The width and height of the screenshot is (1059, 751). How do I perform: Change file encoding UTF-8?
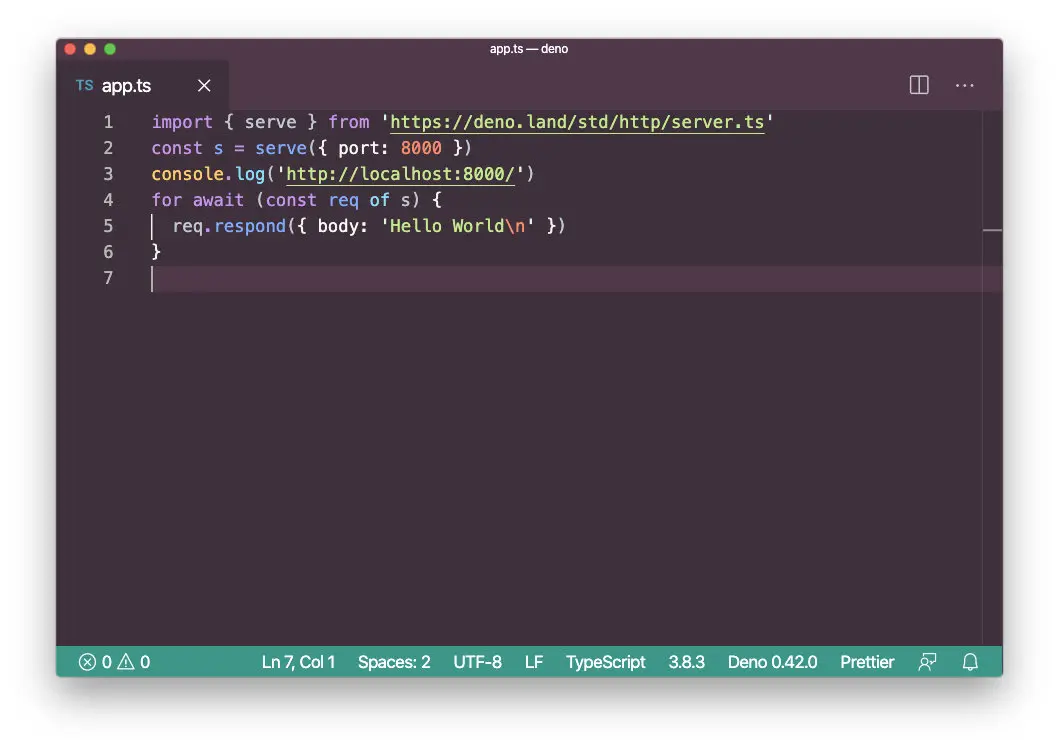point(477,662)
